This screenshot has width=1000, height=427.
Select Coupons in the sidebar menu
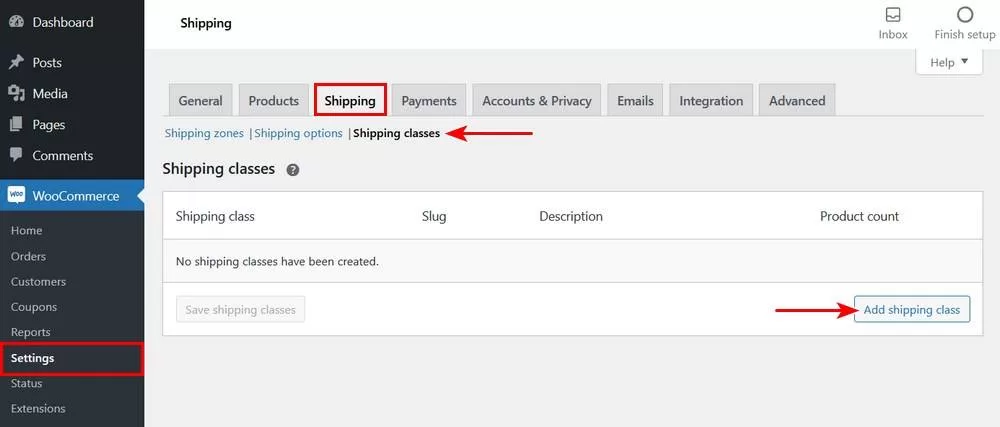(x=34, y=307)
